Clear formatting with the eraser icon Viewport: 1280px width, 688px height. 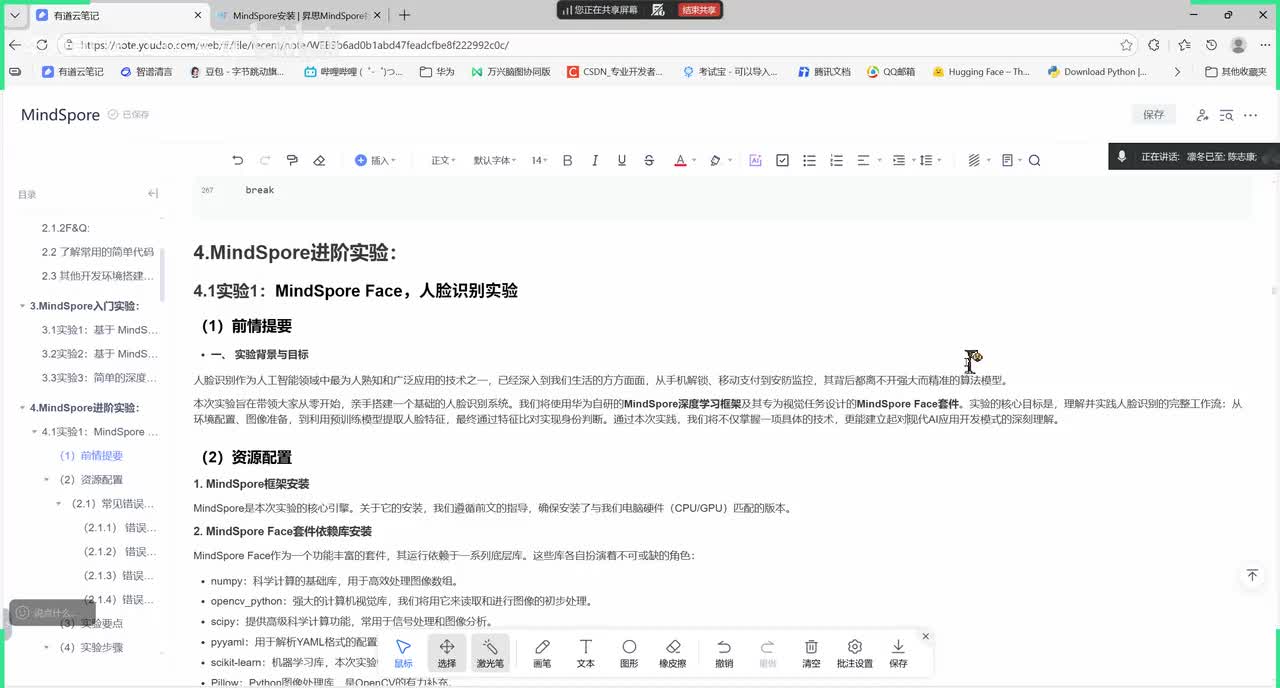[x=319, y=160]
